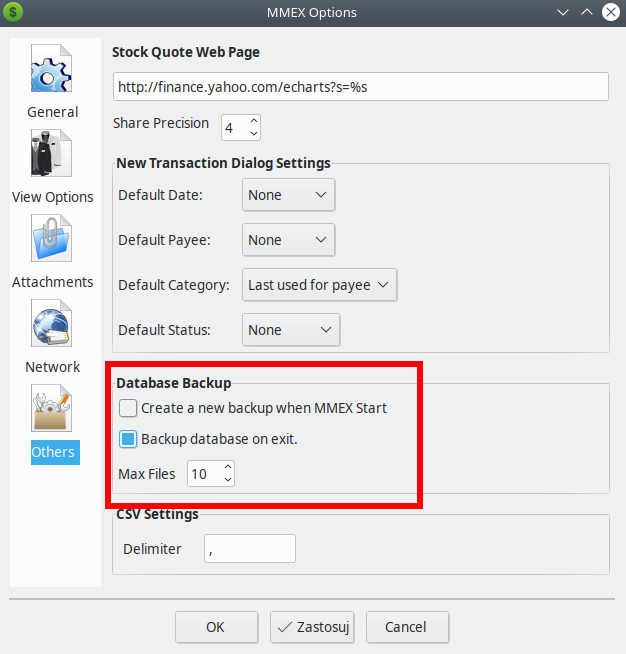Screen dimensions: 626x654
Task: Select the highlighted Others label
Action: pos(55,452)
